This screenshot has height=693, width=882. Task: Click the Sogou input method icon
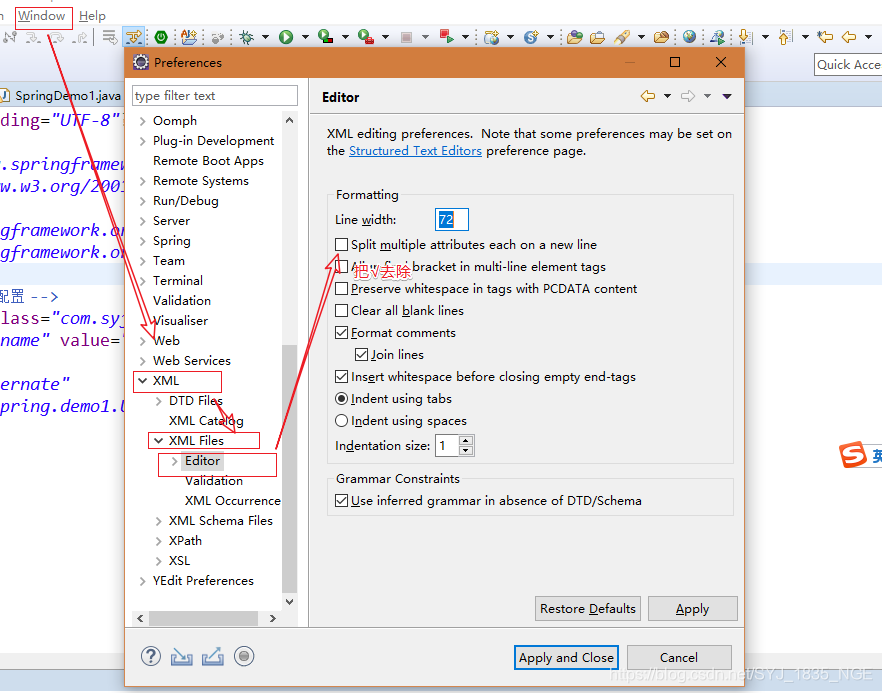pos(853,454)
